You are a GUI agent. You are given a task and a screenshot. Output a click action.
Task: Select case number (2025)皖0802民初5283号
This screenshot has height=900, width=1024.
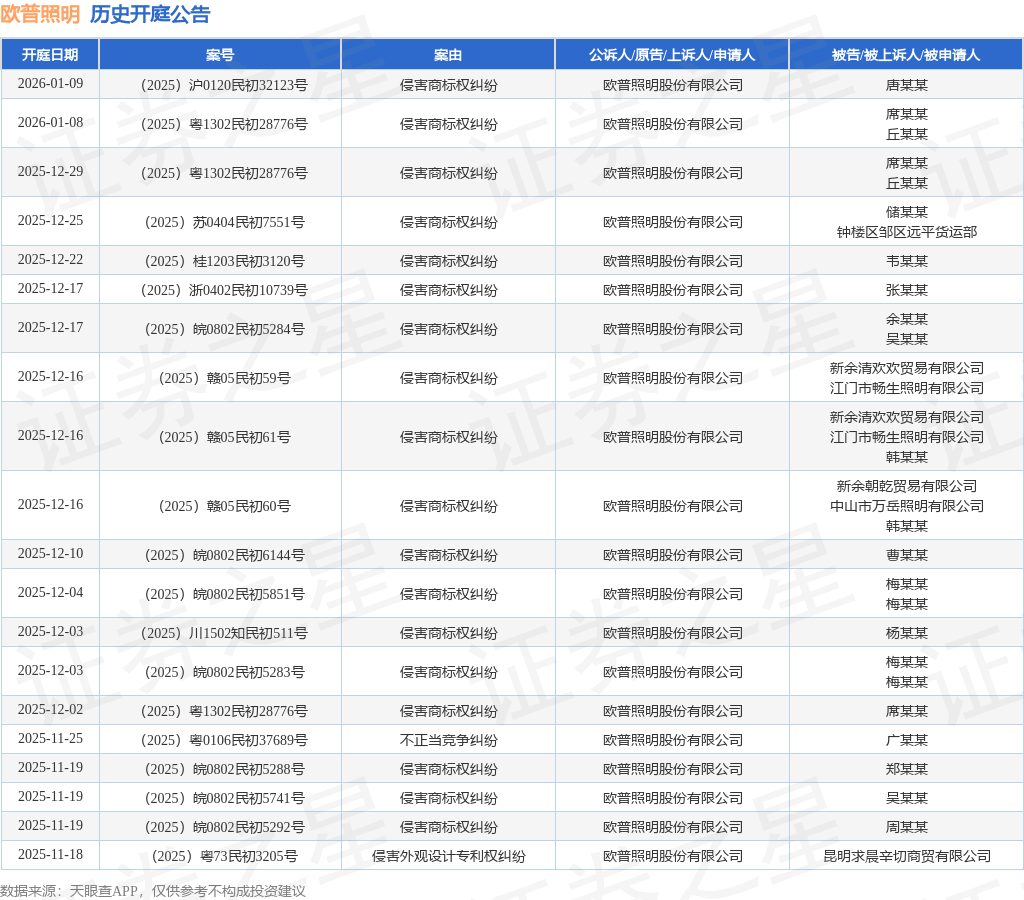[x=224, y=672]
